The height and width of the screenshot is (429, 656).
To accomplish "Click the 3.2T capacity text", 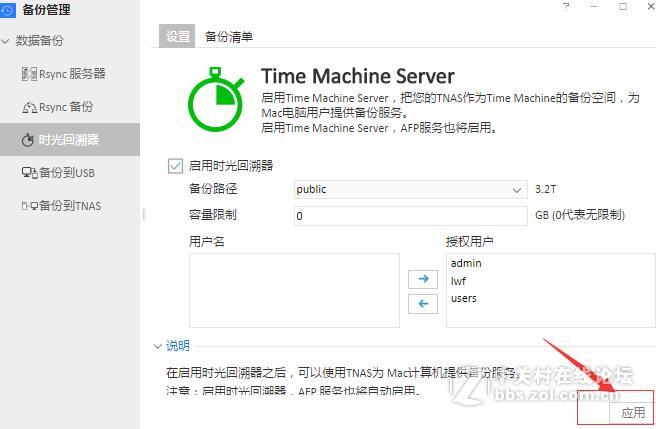I will pos(546,190).
